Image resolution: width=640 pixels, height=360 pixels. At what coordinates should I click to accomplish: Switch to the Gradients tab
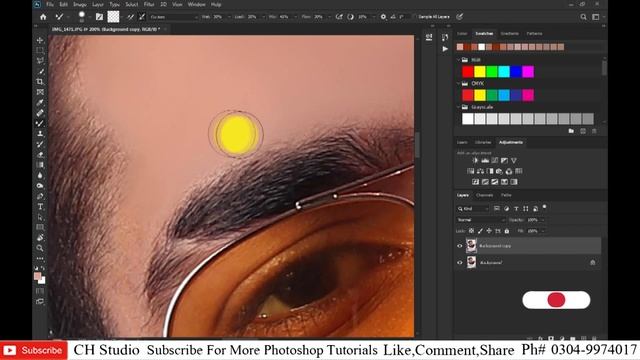pos(509,33)
